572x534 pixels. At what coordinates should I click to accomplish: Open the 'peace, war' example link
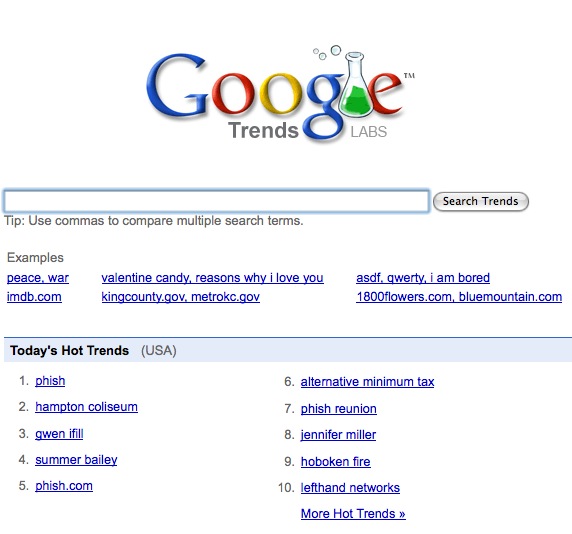coord(38,278)
